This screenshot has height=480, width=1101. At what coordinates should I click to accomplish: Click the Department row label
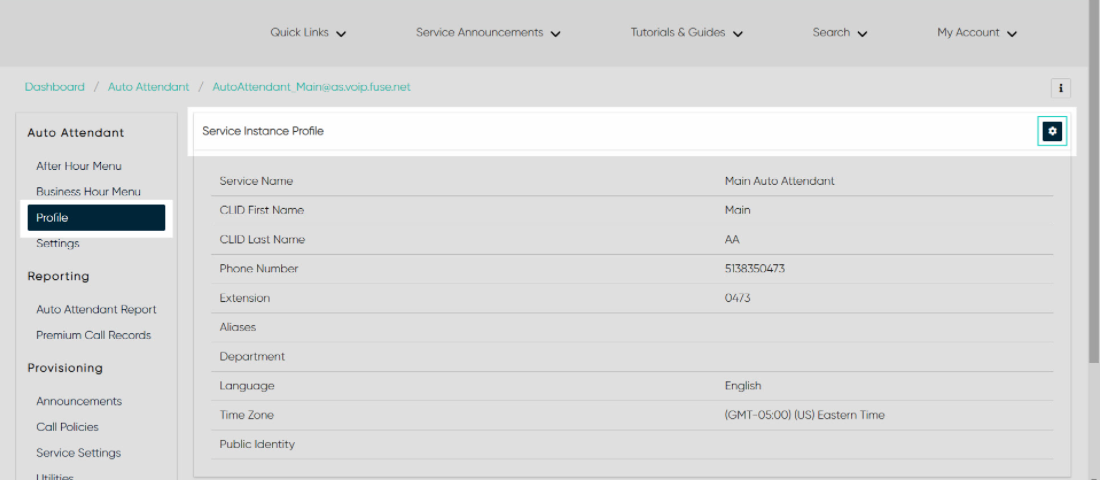coord(252,356)
